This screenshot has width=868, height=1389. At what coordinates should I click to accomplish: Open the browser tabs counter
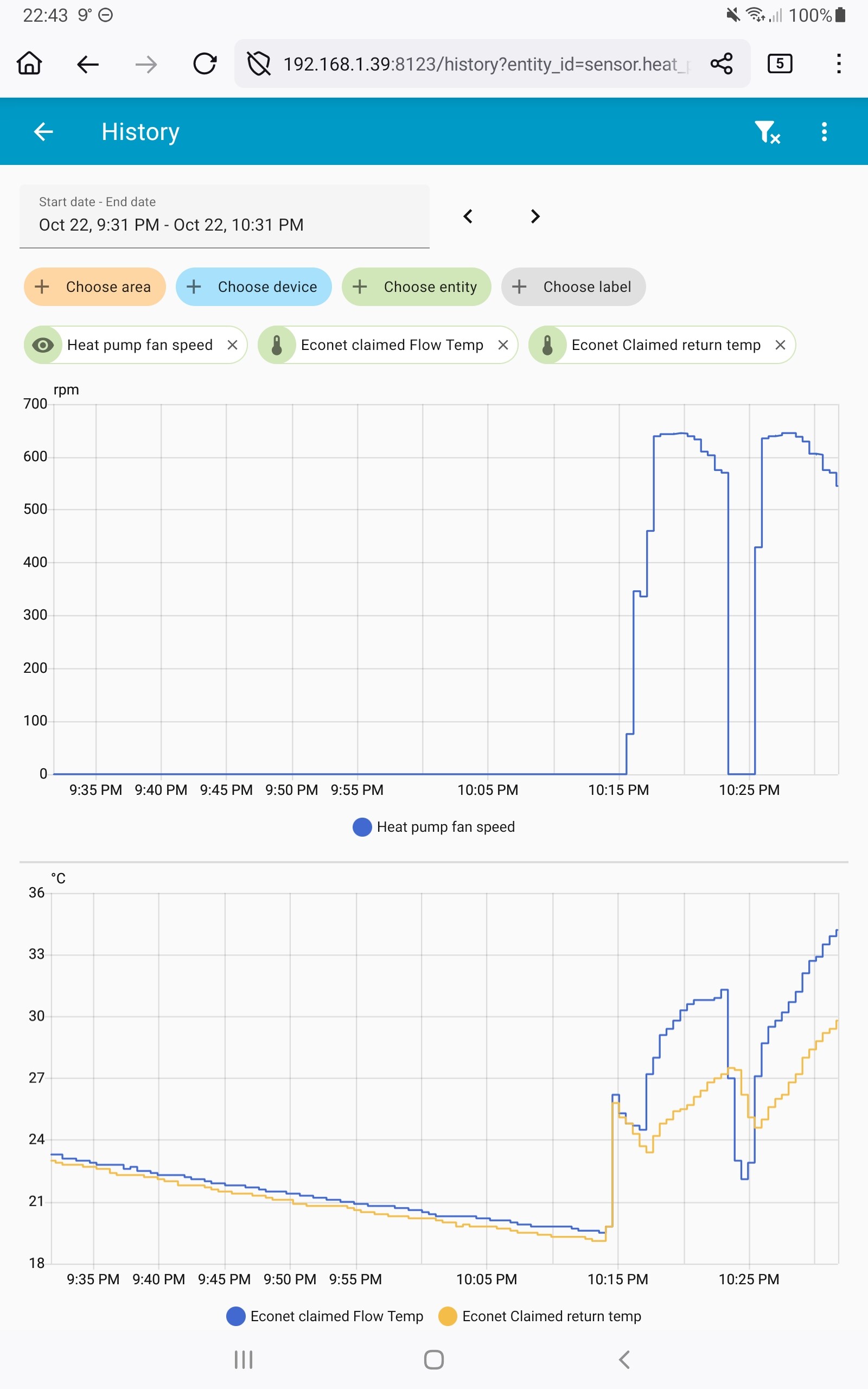point(780,63)
